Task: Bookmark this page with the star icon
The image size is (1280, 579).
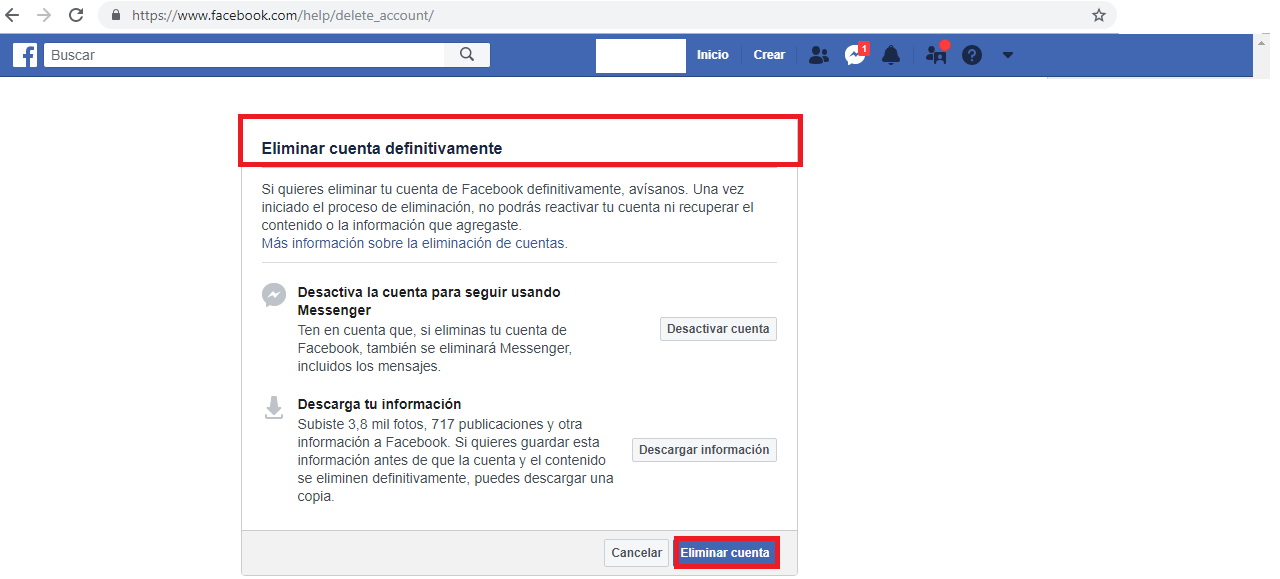Action: (x=1099, y=15)
